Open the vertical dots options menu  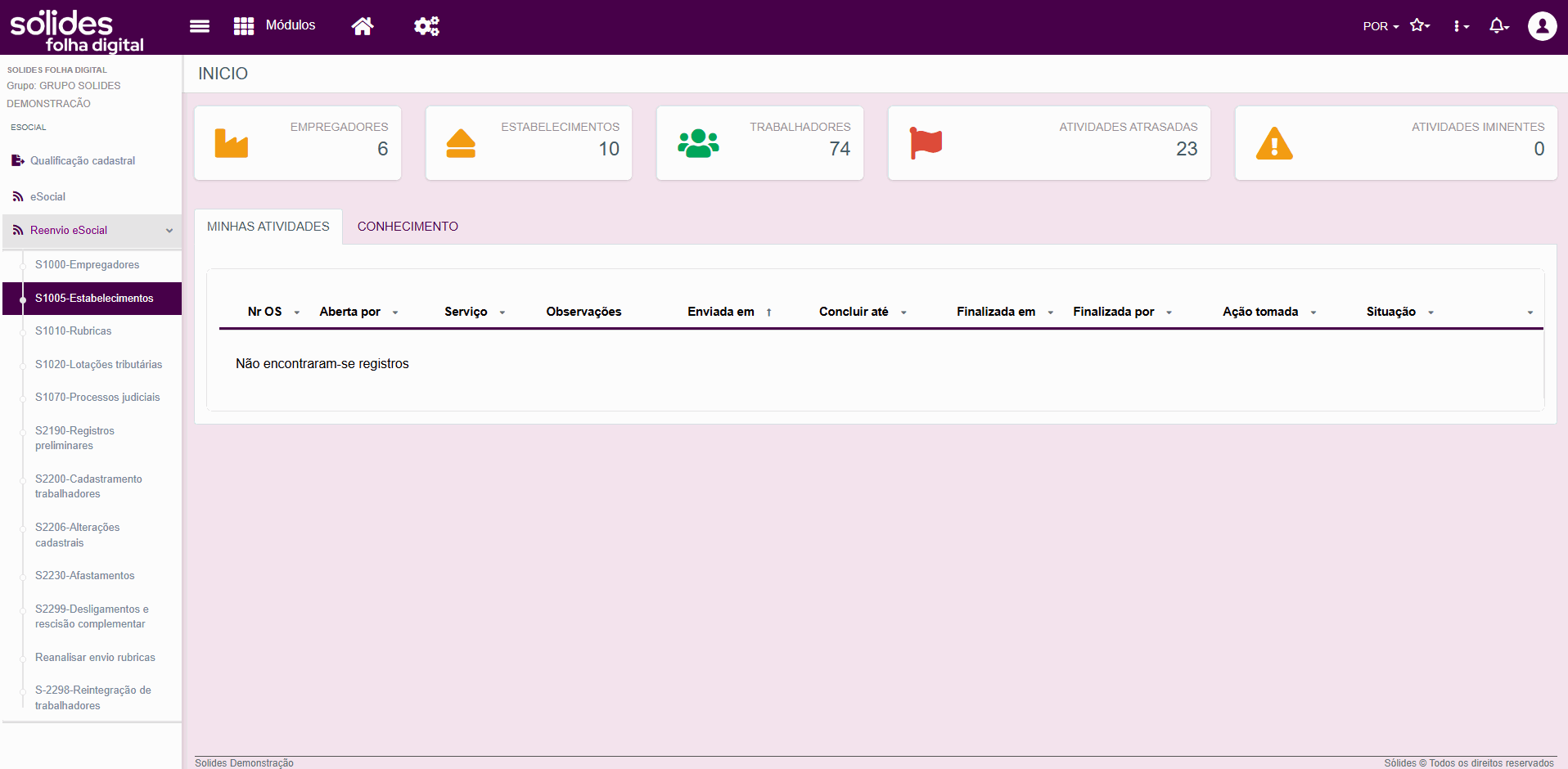pos(1461,26)
